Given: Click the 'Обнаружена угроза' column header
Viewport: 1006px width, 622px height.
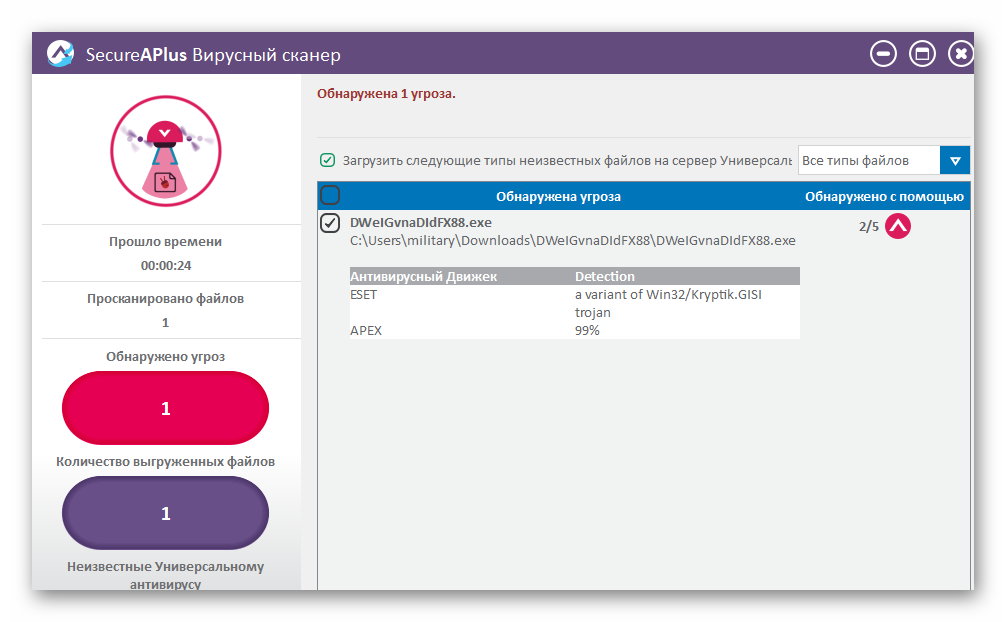Looking at the screenshot, I should [x=558, y=196].
